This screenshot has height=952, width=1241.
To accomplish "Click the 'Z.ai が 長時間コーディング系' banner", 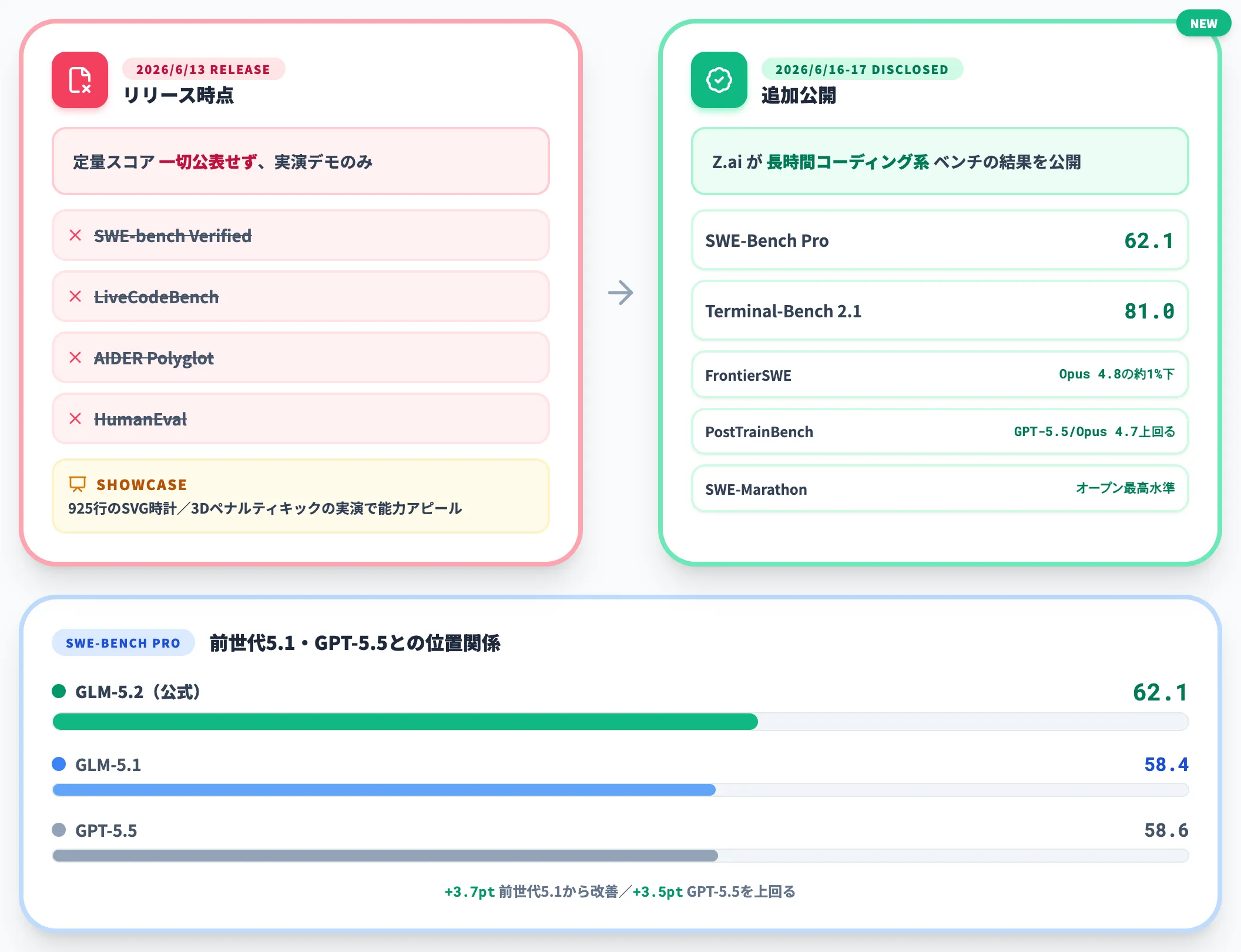I will [x=940, y=162].
